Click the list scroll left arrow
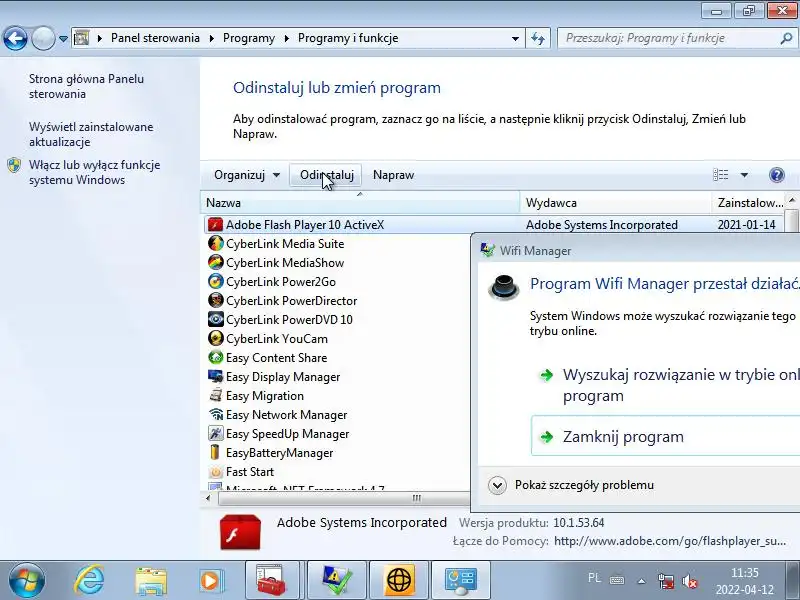This screenshot has height=600, width=800. click(208, 498)
